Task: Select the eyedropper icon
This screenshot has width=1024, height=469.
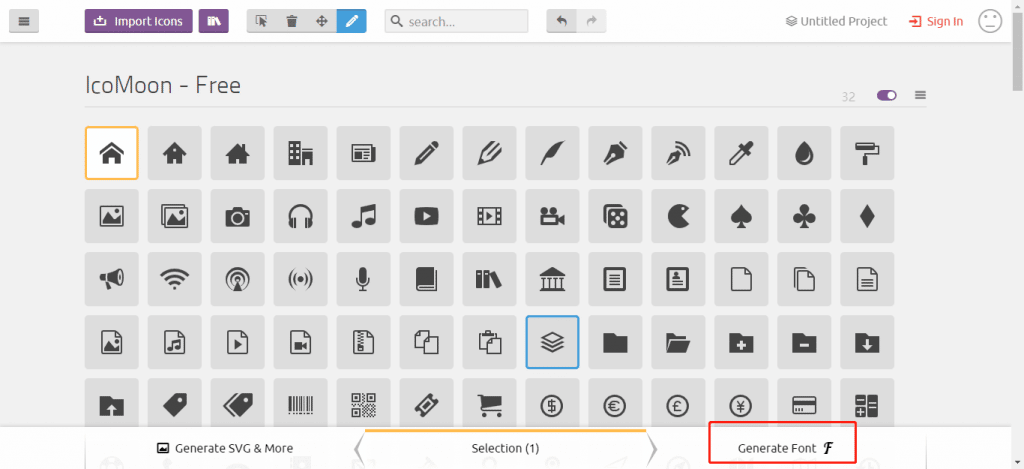Action: click(741, 153)
